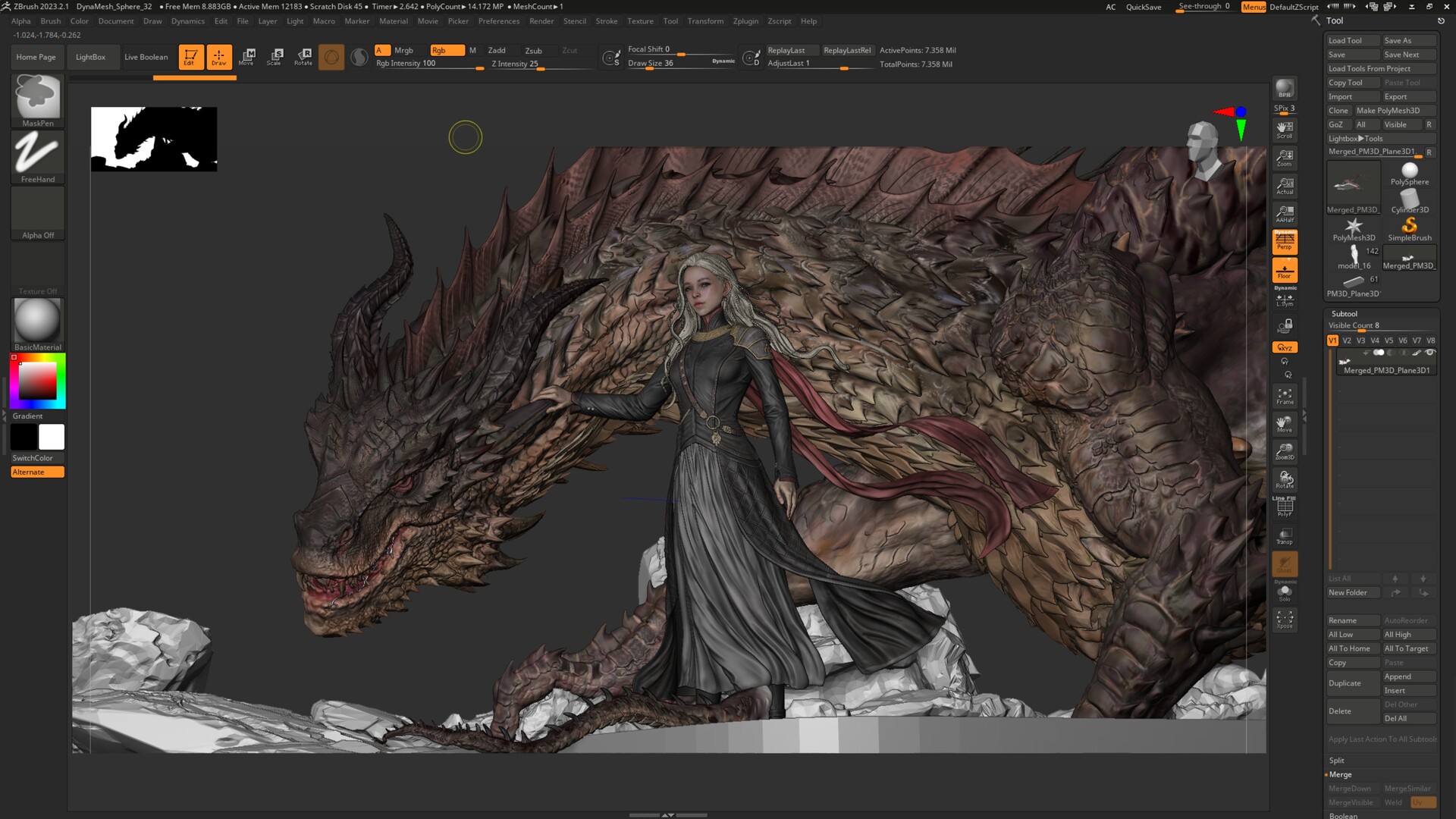Open the Zplugin menu
The height and width of the screenshot is (819, 1456).
pyautogui.click(x=745, y=20)
